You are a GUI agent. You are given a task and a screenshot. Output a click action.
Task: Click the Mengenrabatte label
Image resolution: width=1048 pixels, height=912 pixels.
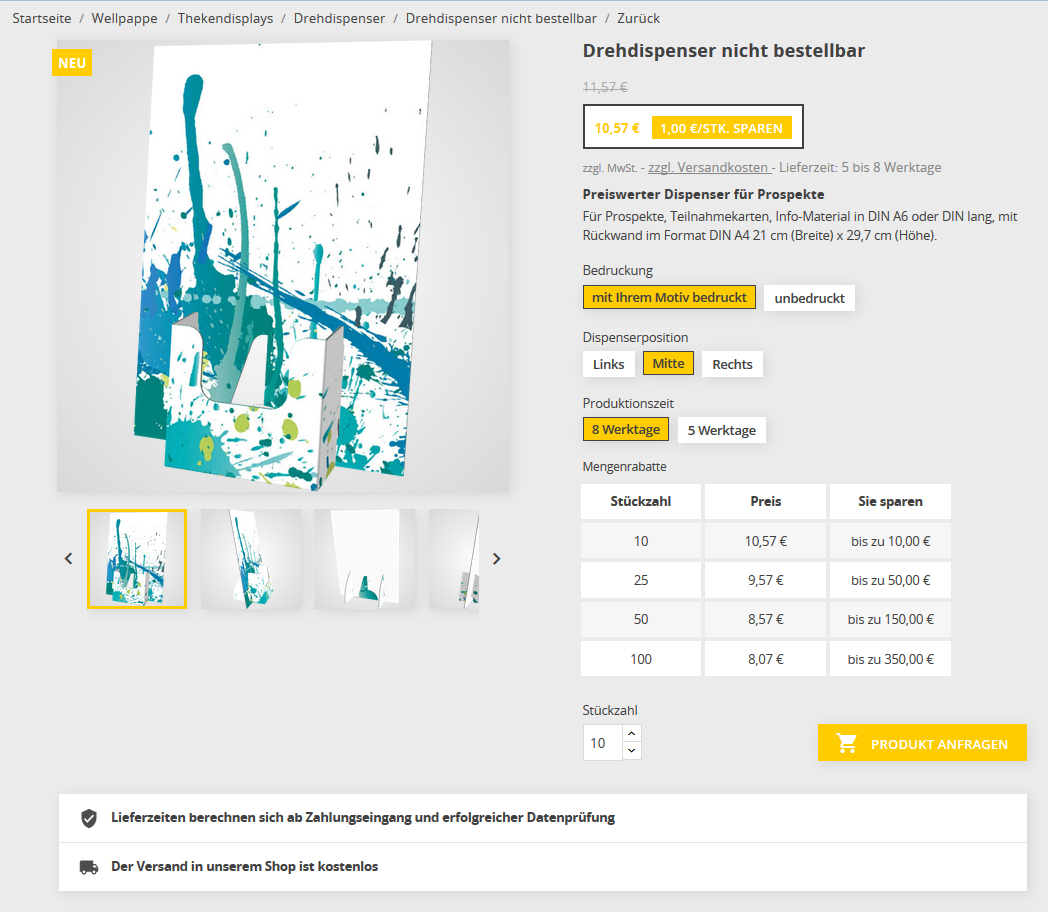click(624, 466)
